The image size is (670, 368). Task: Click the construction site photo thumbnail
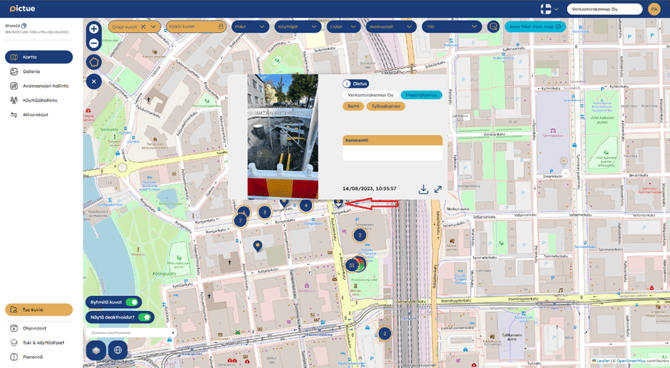coord(282,136)
